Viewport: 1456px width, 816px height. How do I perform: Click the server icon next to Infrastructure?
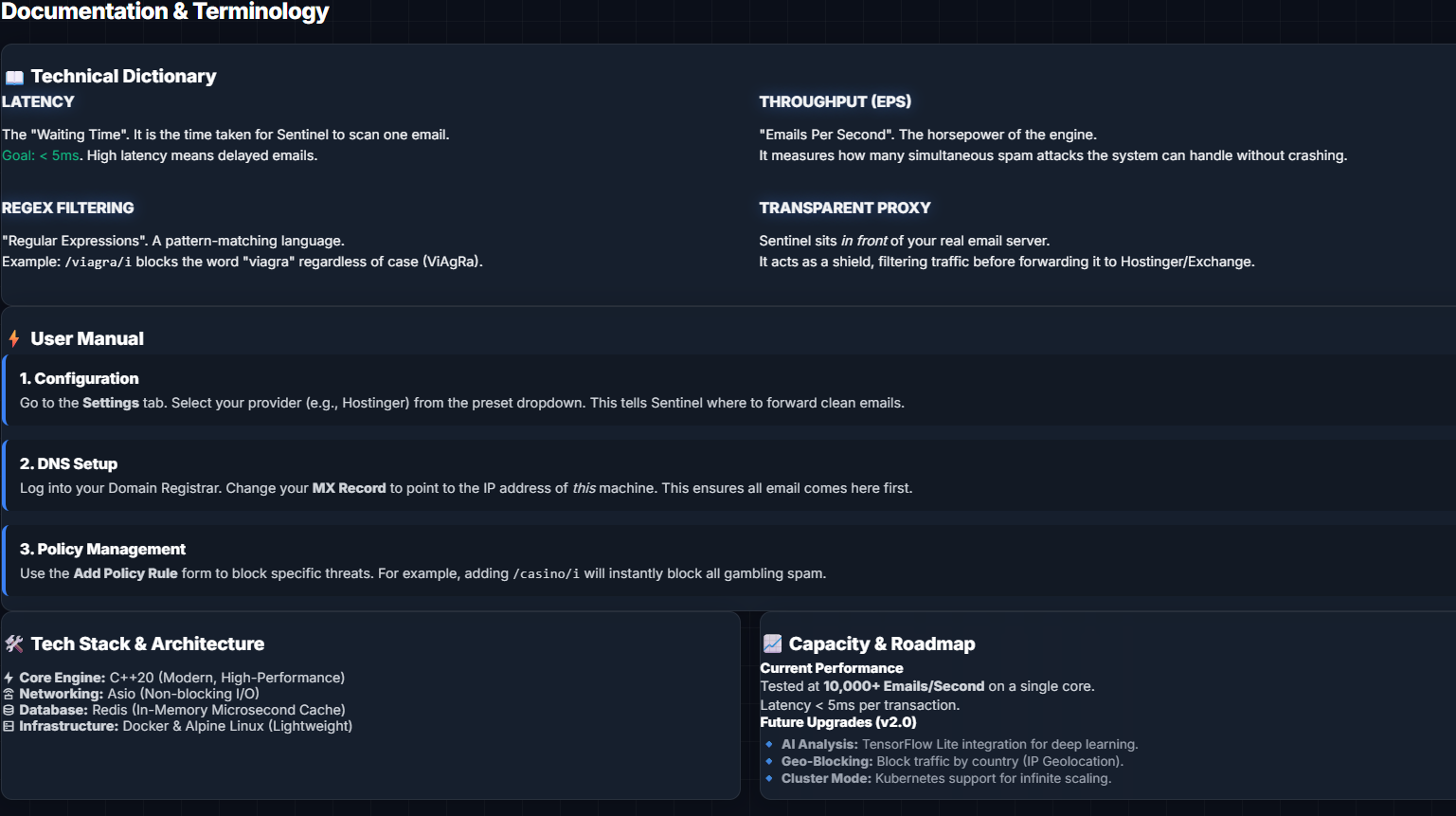tap(9, 727)
